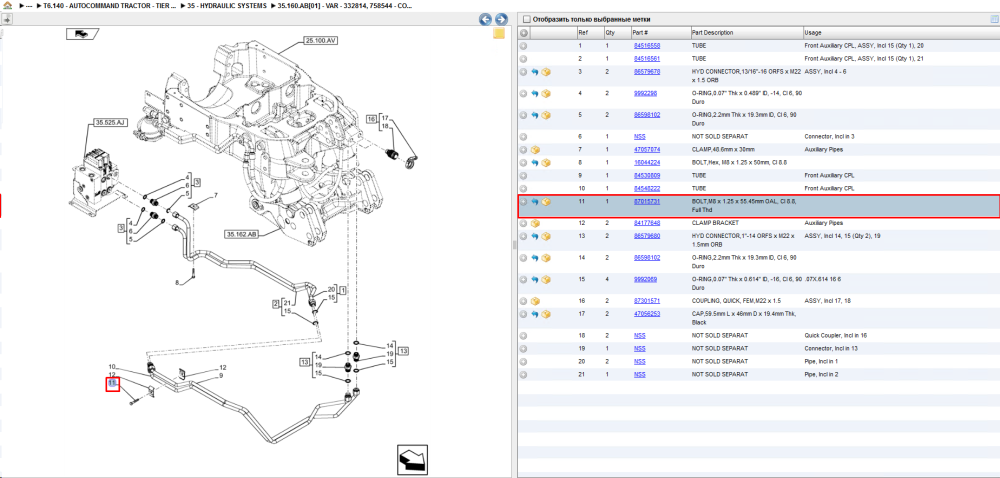Sort by Qty column header
The height and width of the screenshot is (478, 1000).
(x=616, y=33)
